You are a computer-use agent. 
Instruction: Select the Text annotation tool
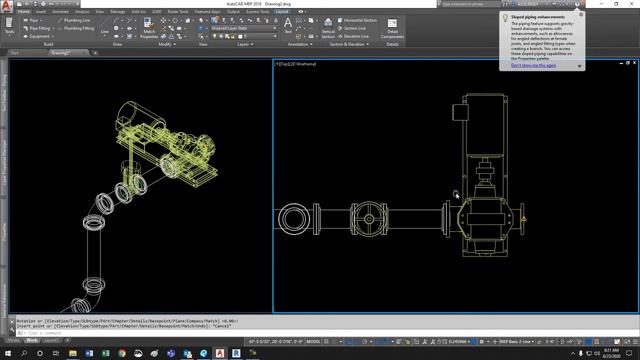(288, 25)
